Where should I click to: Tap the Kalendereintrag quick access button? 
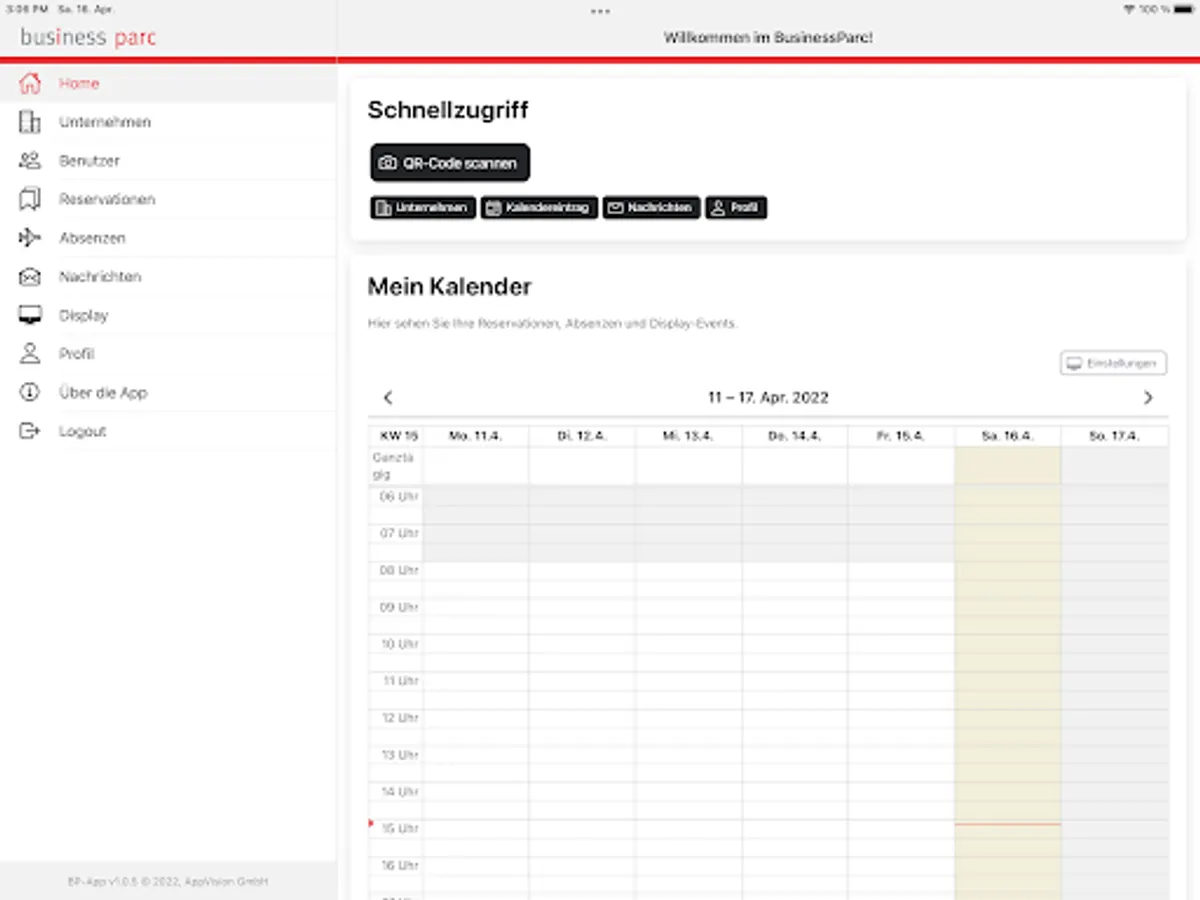click(x=539, y=208)
